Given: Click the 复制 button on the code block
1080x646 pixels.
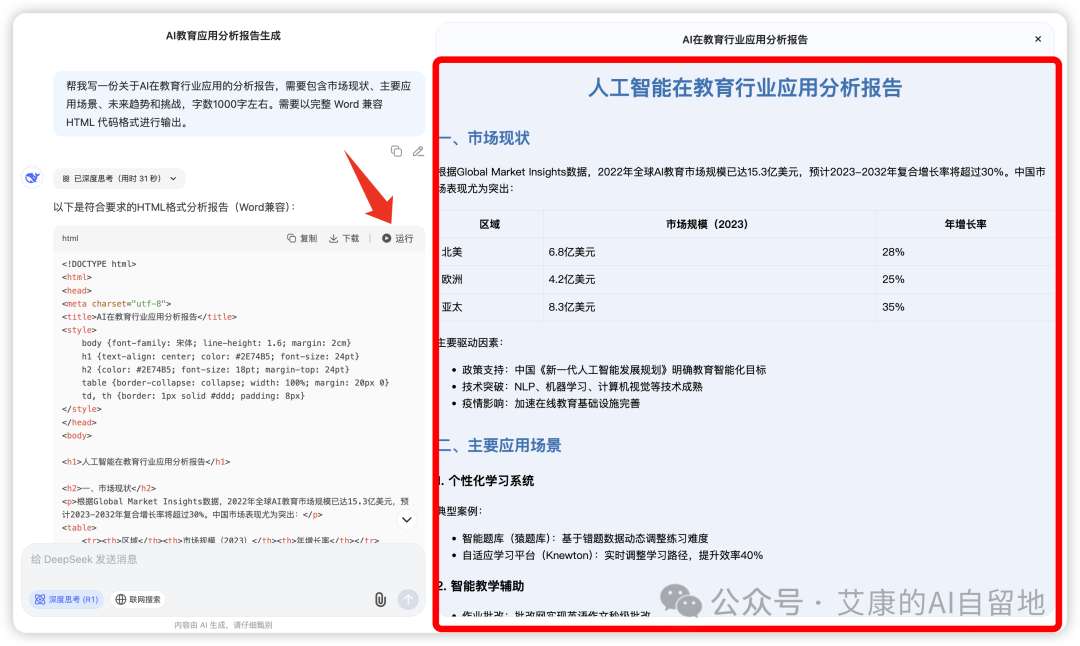Looking at the screenshot, I should coord(302,238).
